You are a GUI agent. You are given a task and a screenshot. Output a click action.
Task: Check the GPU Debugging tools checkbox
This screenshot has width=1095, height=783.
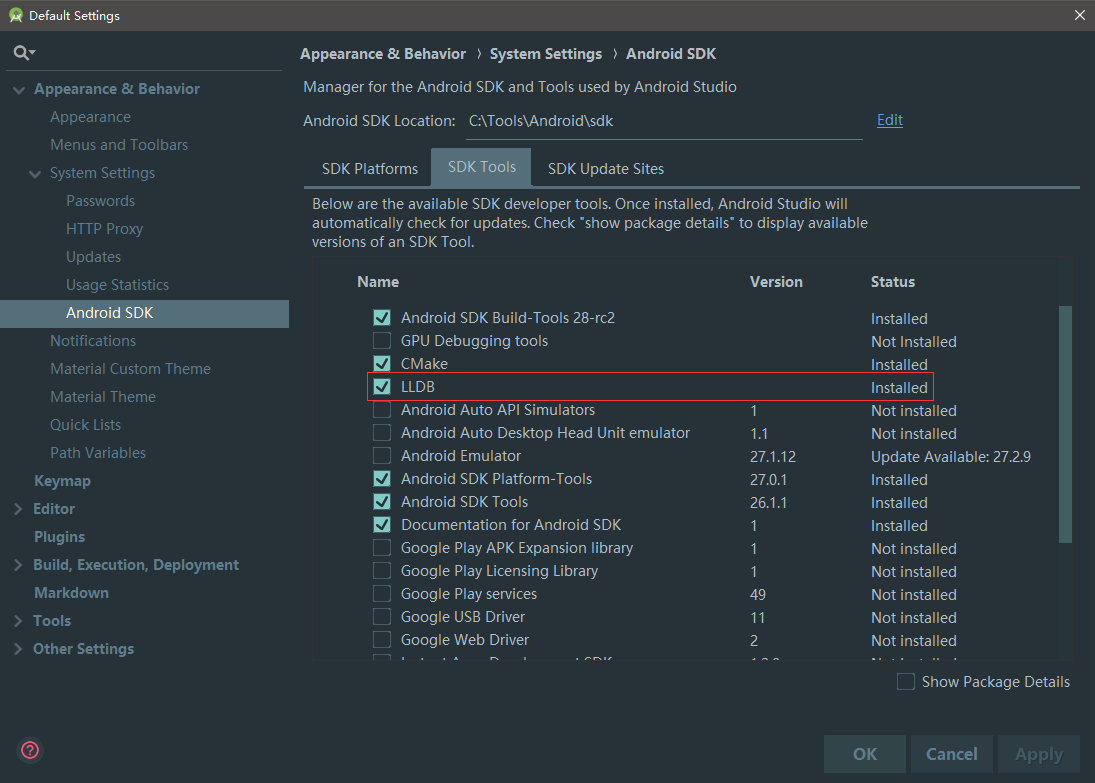pyautogui.click(x=382, y=341)
